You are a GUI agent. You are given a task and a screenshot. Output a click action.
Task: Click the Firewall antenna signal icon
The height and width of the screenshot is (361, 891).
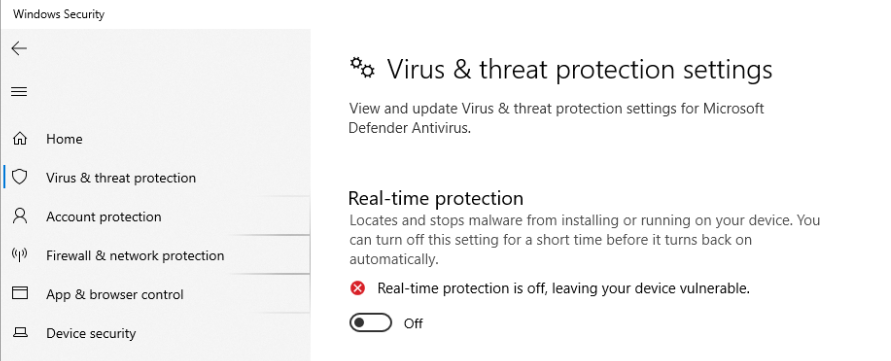(x=20, y=255)
